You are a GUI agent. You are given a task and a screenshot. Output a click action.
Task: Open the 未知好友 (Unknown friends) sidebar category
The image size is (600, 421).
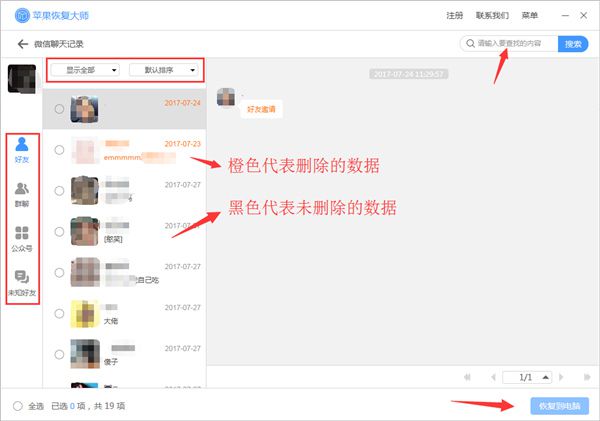coord(21,283)
